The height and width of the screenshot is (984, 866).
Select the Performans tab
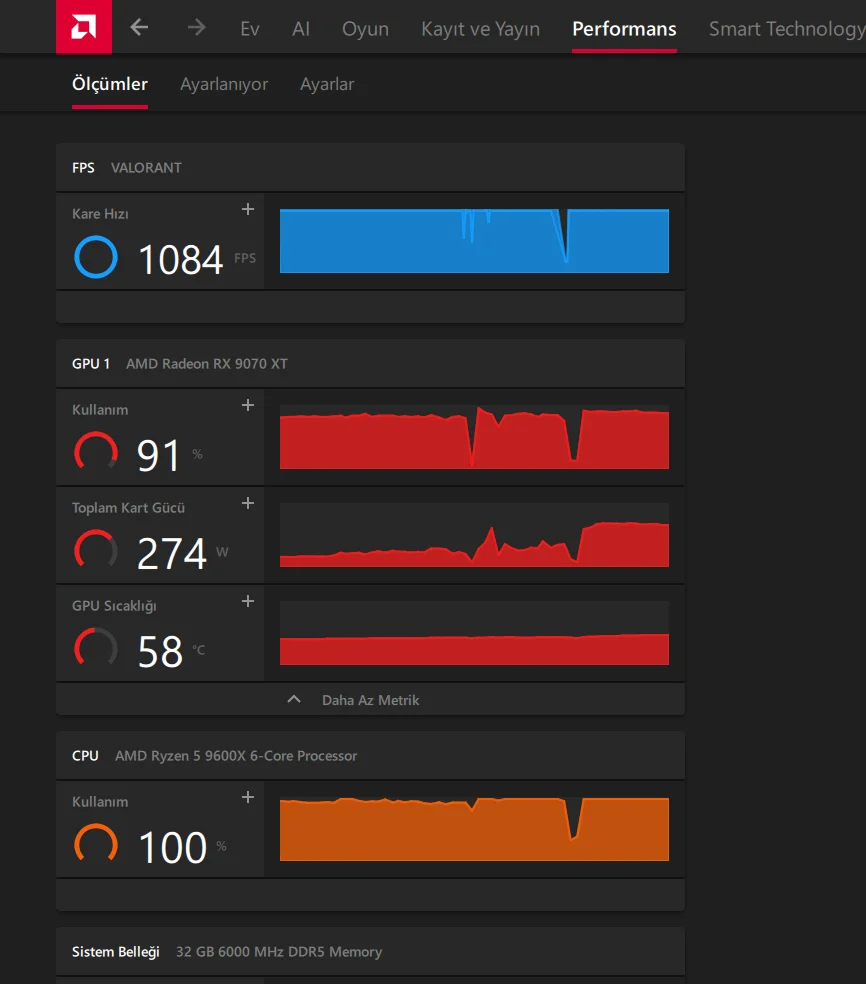click(624, 29)
